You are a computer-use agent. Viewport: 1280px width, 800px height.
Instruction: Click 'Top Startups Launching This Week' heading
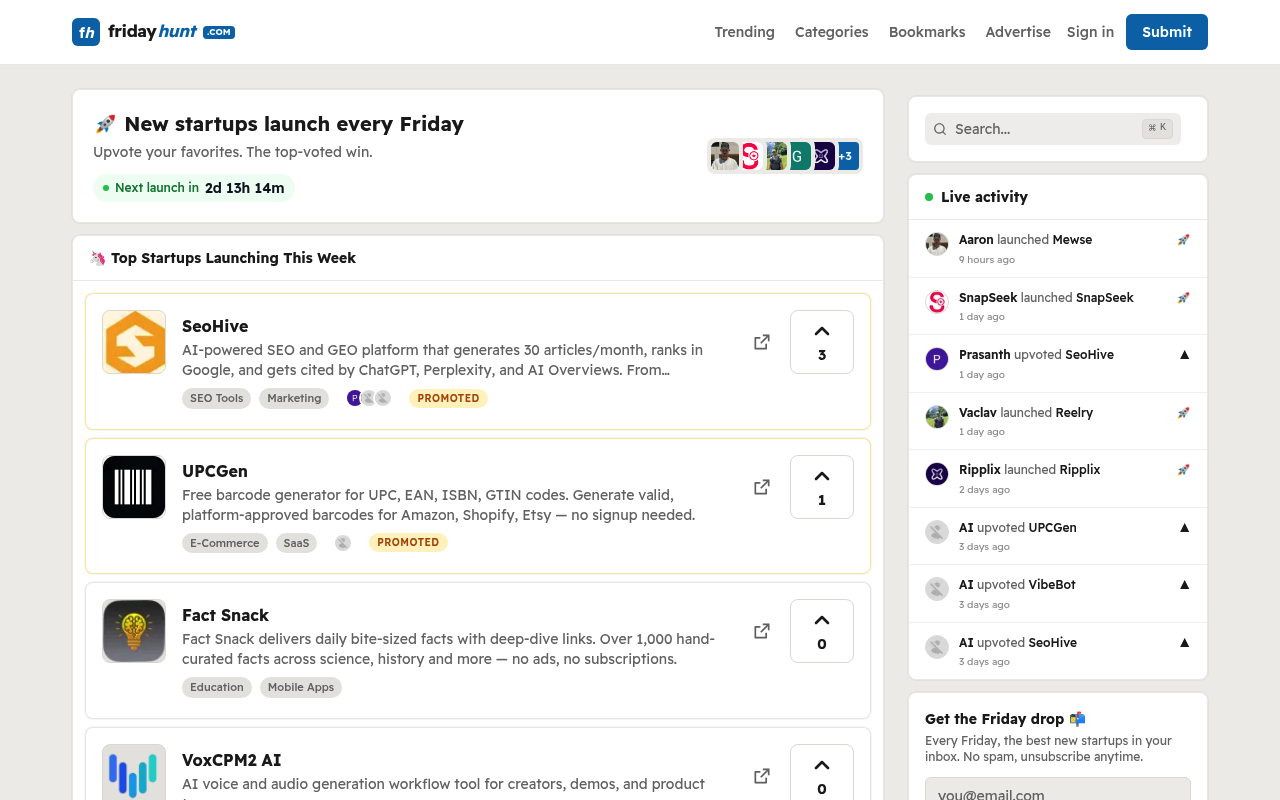(233, 258)
